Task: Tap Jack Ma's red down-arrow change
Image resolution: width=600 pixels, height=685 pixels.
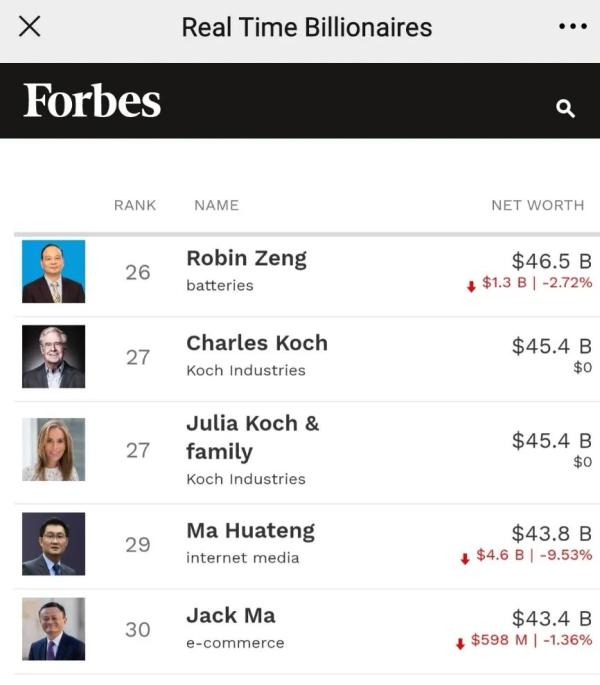Action: point(460,642)
